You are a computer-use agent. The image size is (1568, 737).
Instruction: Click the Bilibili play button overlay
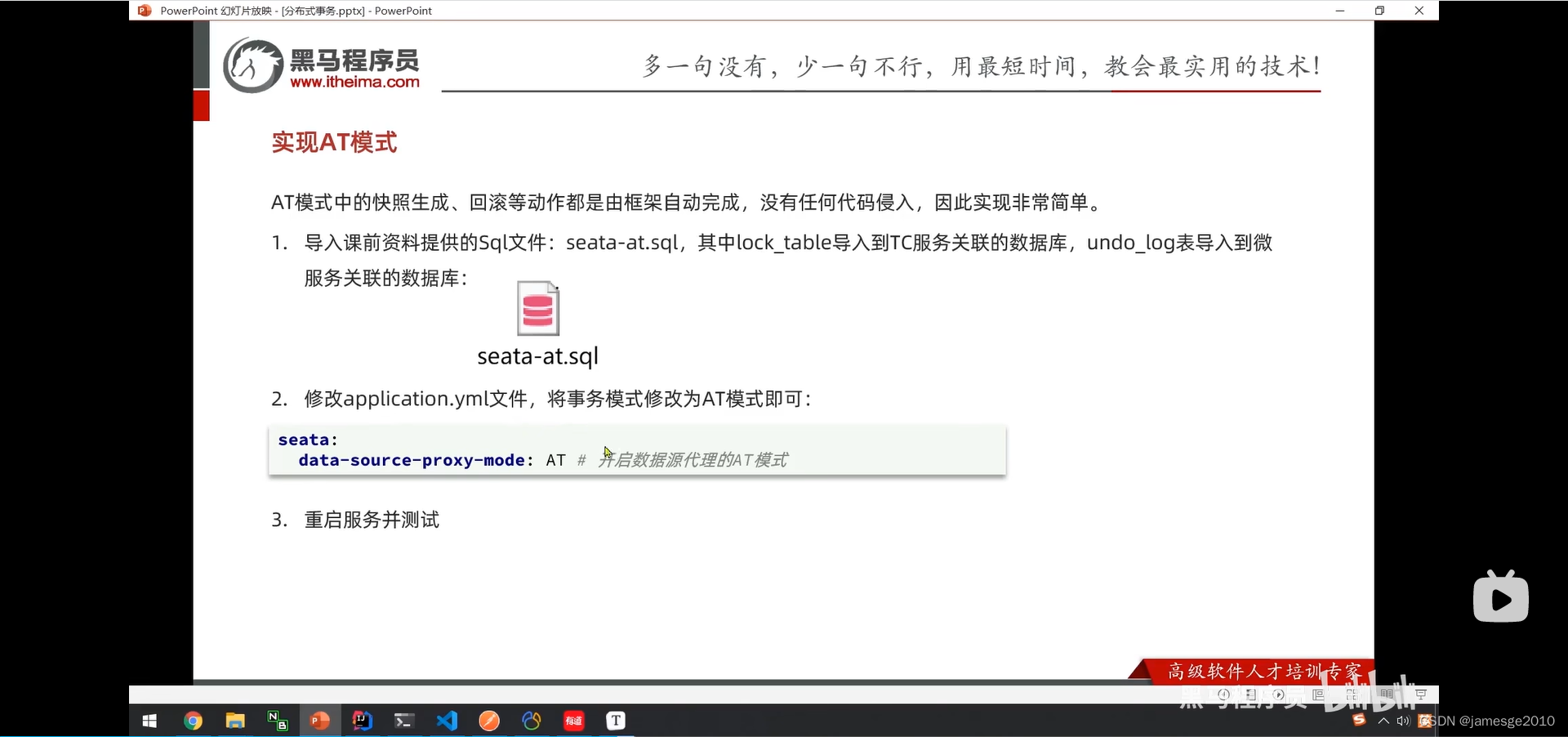point(1501,596)
